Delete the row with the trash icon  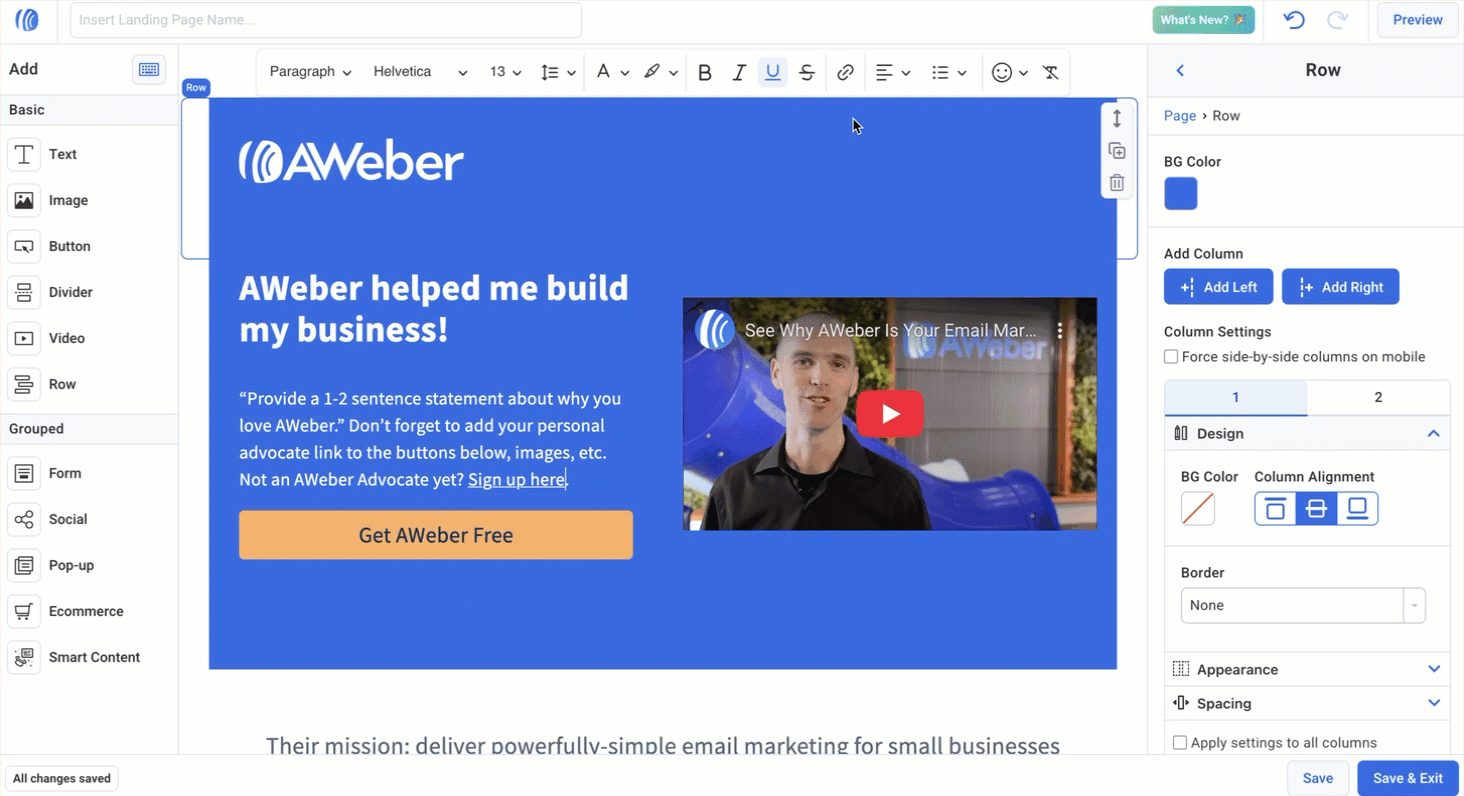[1117, 183]
